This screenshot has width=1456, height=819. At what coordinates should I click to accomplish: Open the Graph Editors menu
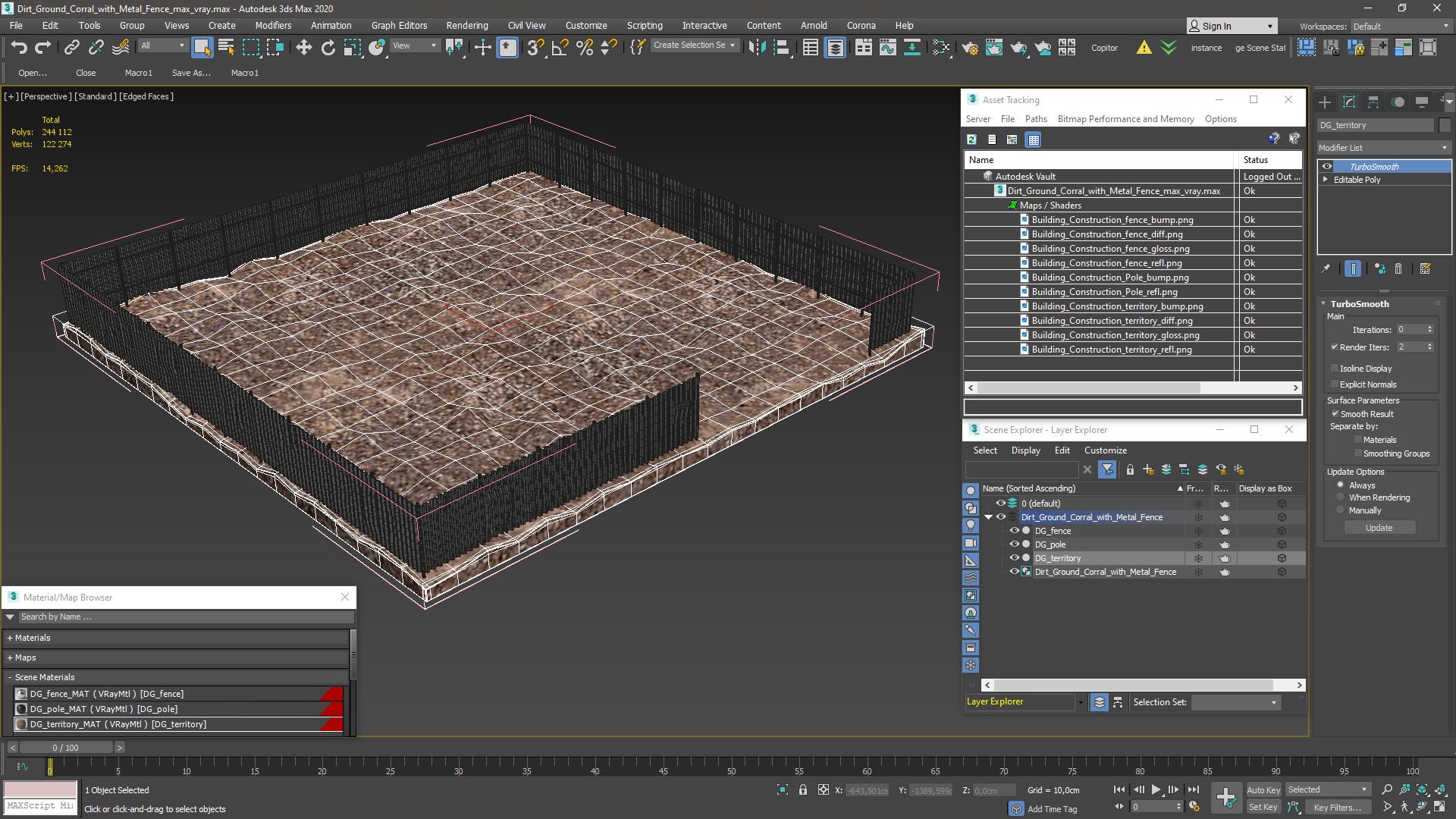tap(399, 26)
